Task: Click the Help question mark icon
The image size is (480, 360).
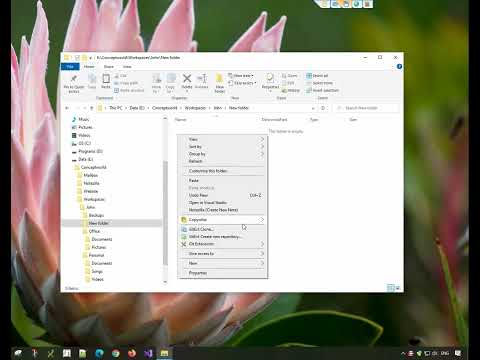Action: 399,67
